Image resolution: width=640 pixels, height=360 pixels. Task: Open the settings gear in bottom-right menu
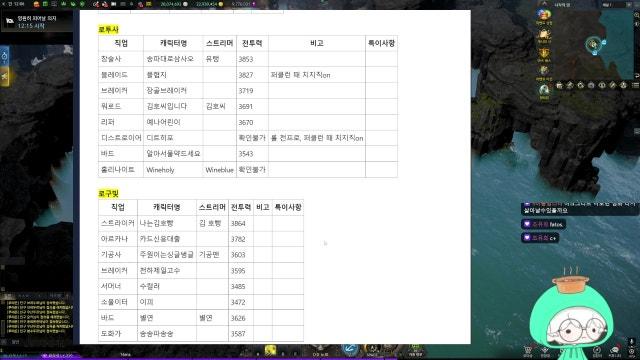[x=631, y=351]
